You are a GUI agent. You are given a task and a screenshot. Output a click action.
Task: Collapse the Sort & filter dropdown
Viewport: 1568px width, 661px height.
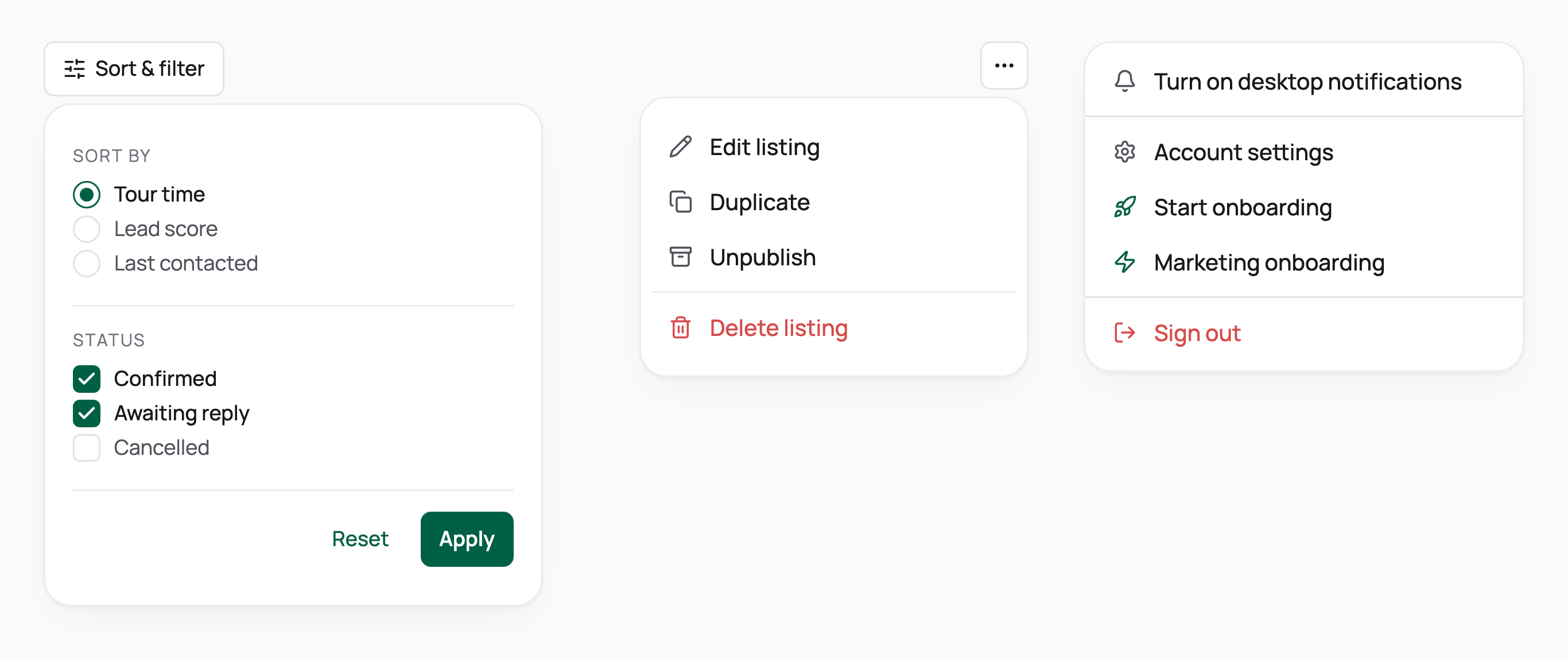(x=134, y=69)
